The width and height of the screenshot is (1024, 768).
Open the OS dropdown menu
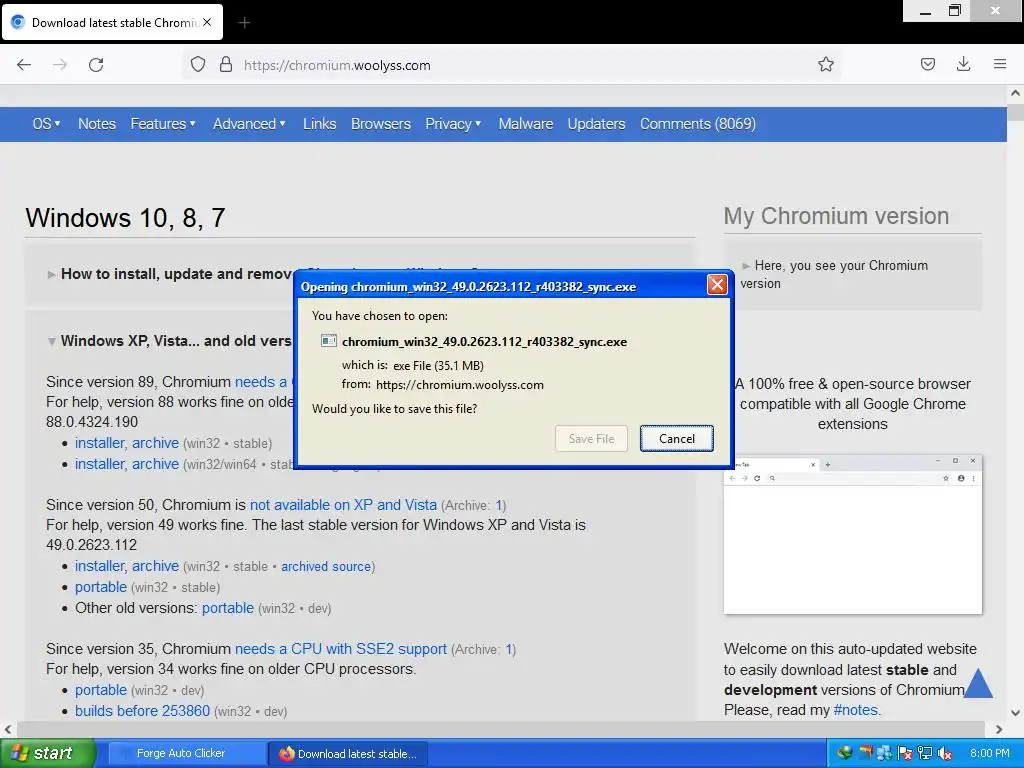tap(46, 124)
